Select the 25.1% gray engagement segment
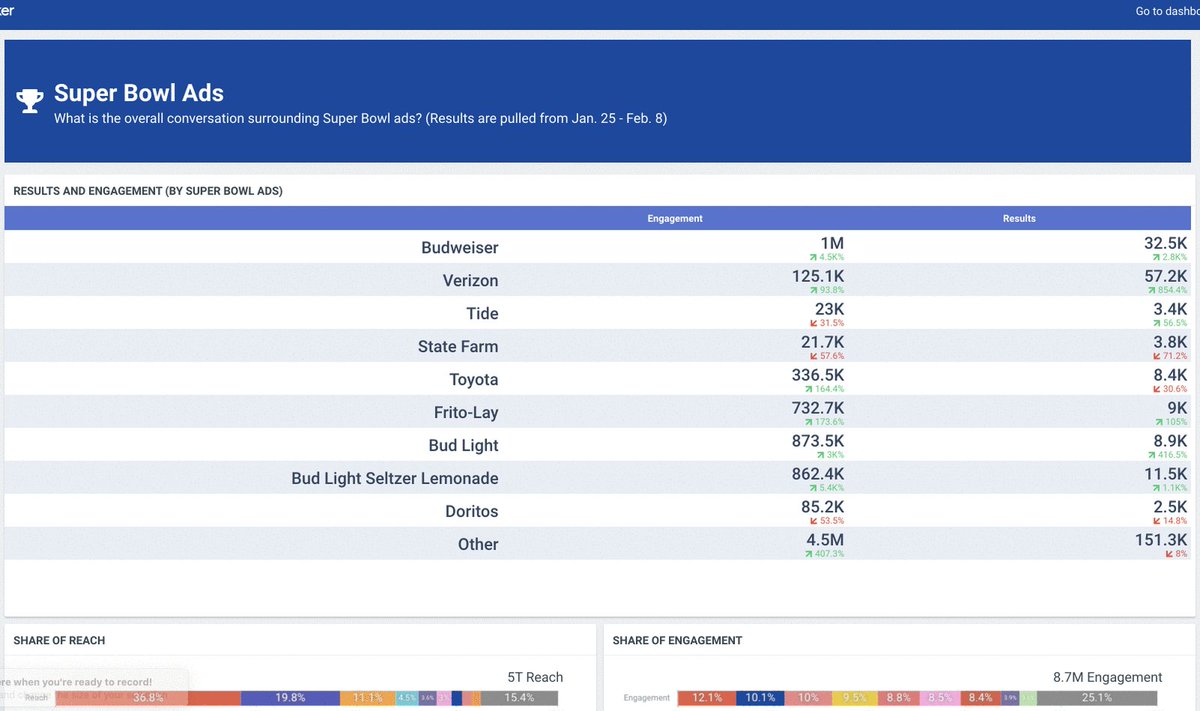Screen dimensions: 1200x711 [x=1097, y=698]
